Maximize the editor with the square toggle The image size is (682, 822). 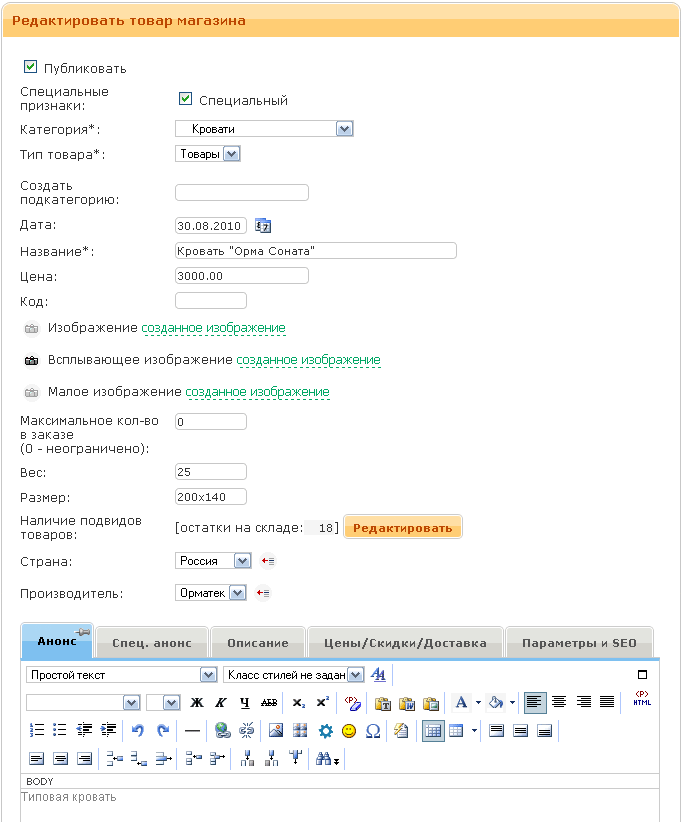642,675
